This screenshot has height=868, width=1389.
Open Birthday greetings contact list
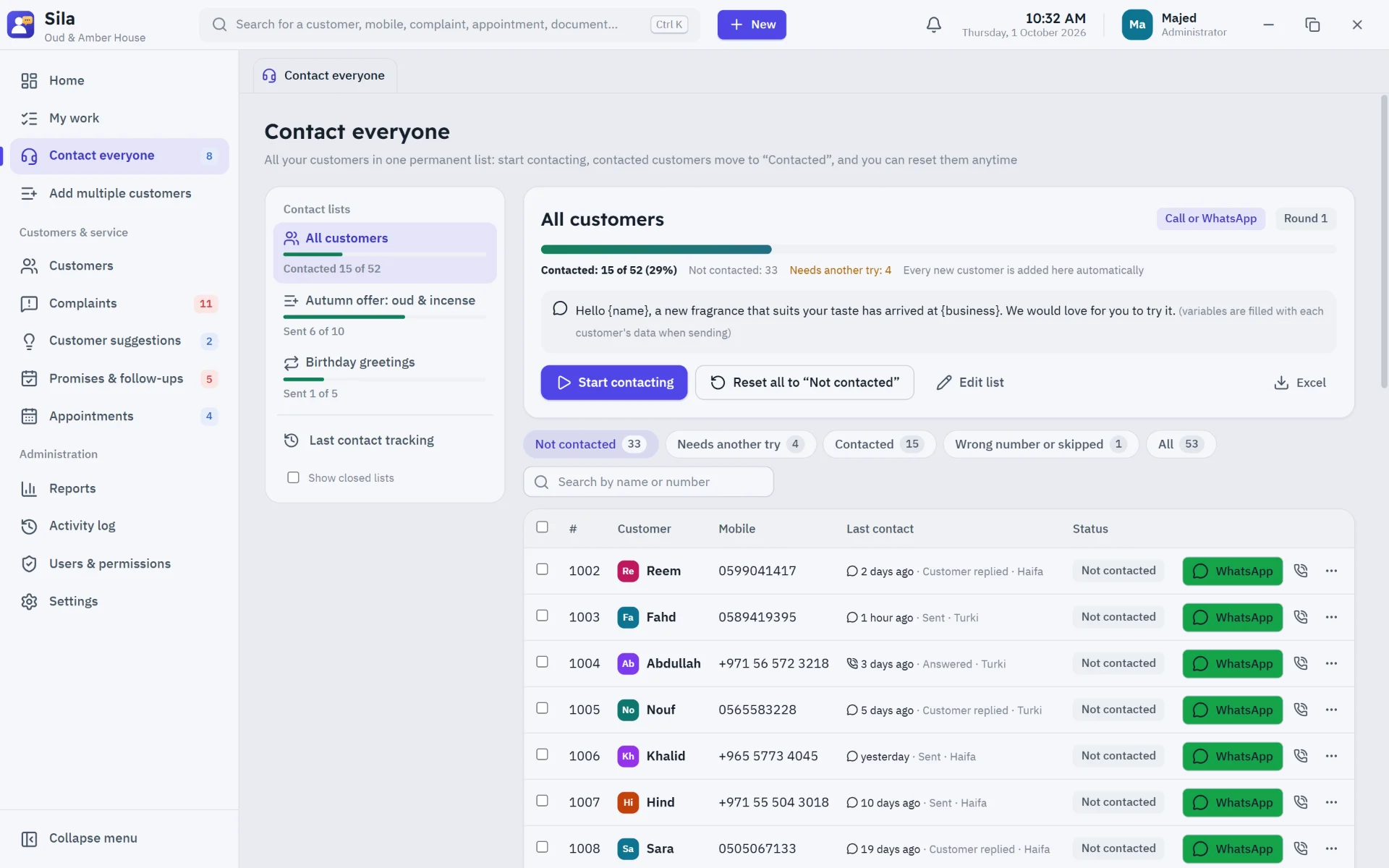(x=385, y=377)
